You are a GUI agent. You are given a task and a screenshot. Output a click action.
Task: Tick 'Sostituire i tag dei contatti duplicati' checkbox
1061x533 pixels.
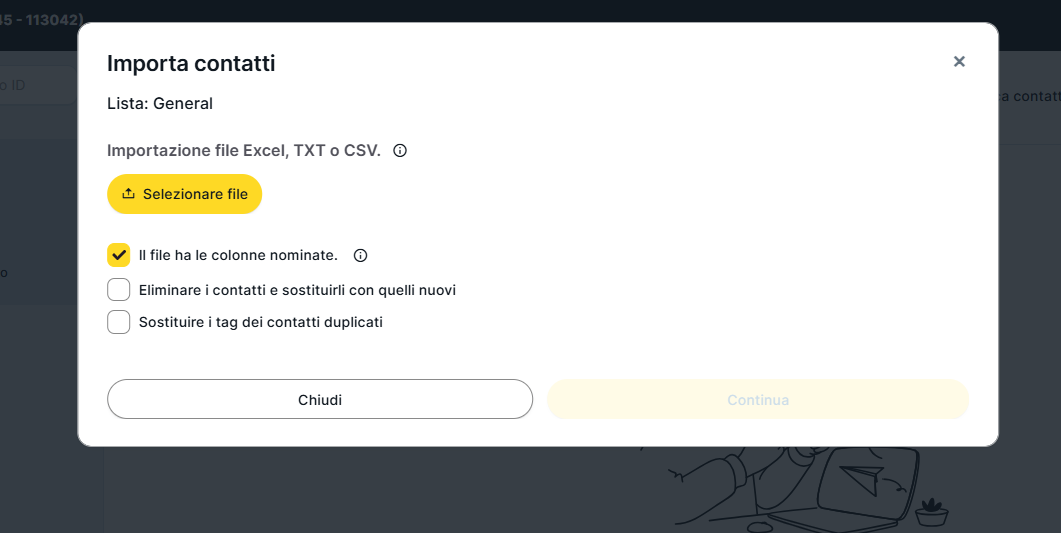[119, 322]
